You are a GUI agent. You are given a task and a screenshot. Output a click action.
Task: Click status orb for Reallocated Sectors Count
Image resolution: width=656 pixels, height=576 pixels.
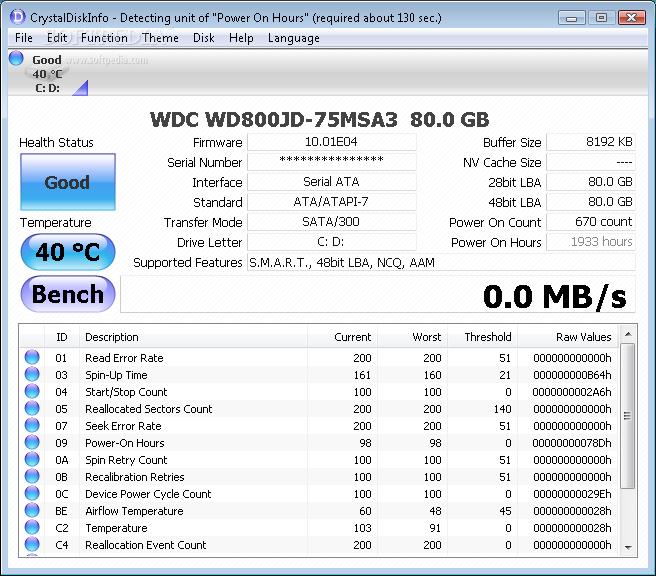tap(32, 408)
